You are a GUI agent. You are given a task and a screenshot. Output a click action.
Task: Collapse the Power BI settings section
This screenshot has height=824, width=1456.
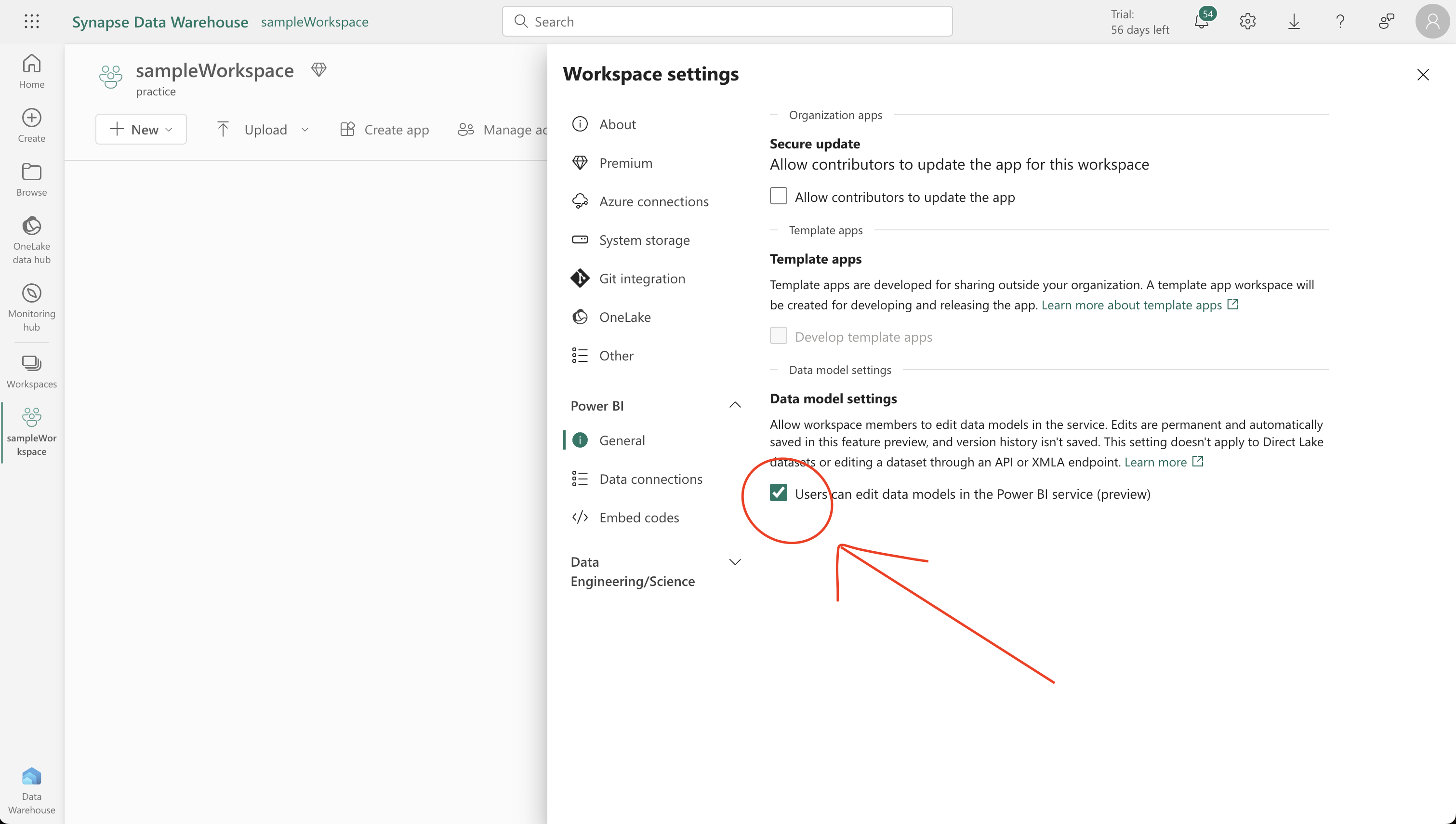735,405
